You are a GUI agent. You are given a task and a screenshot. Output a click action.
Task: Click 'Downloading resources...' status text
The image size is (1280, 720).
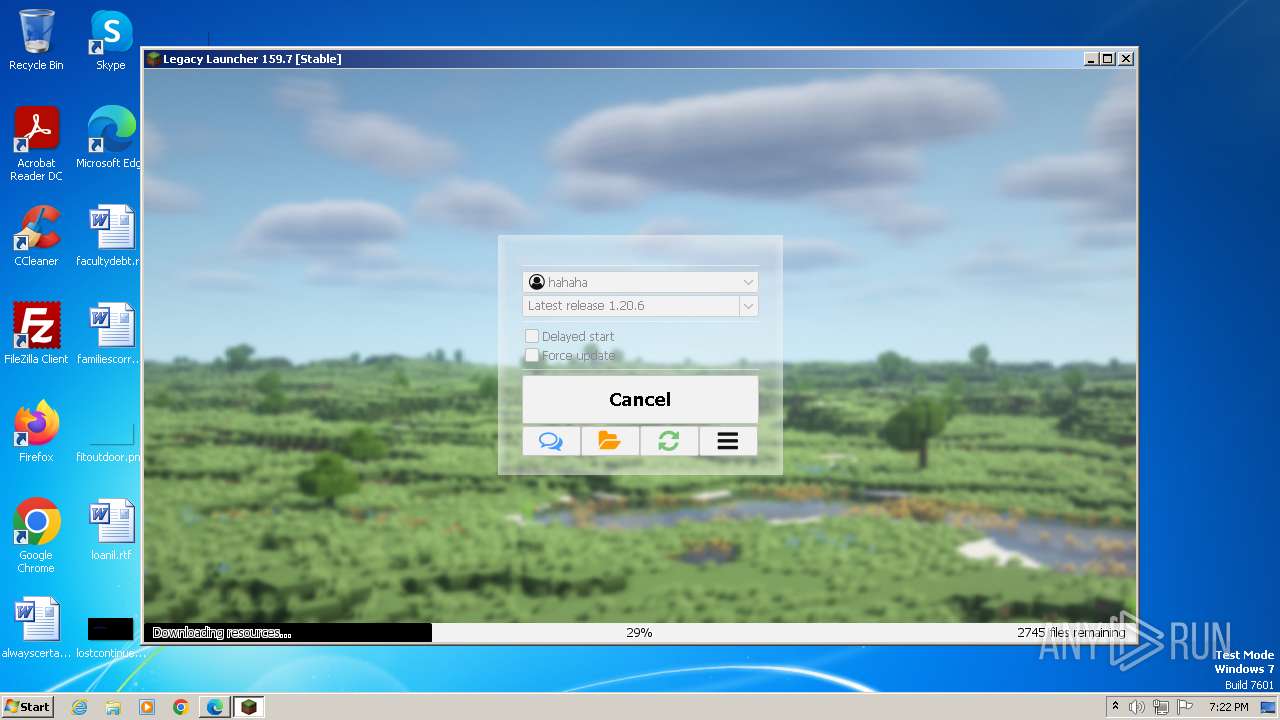click(222, 633)
